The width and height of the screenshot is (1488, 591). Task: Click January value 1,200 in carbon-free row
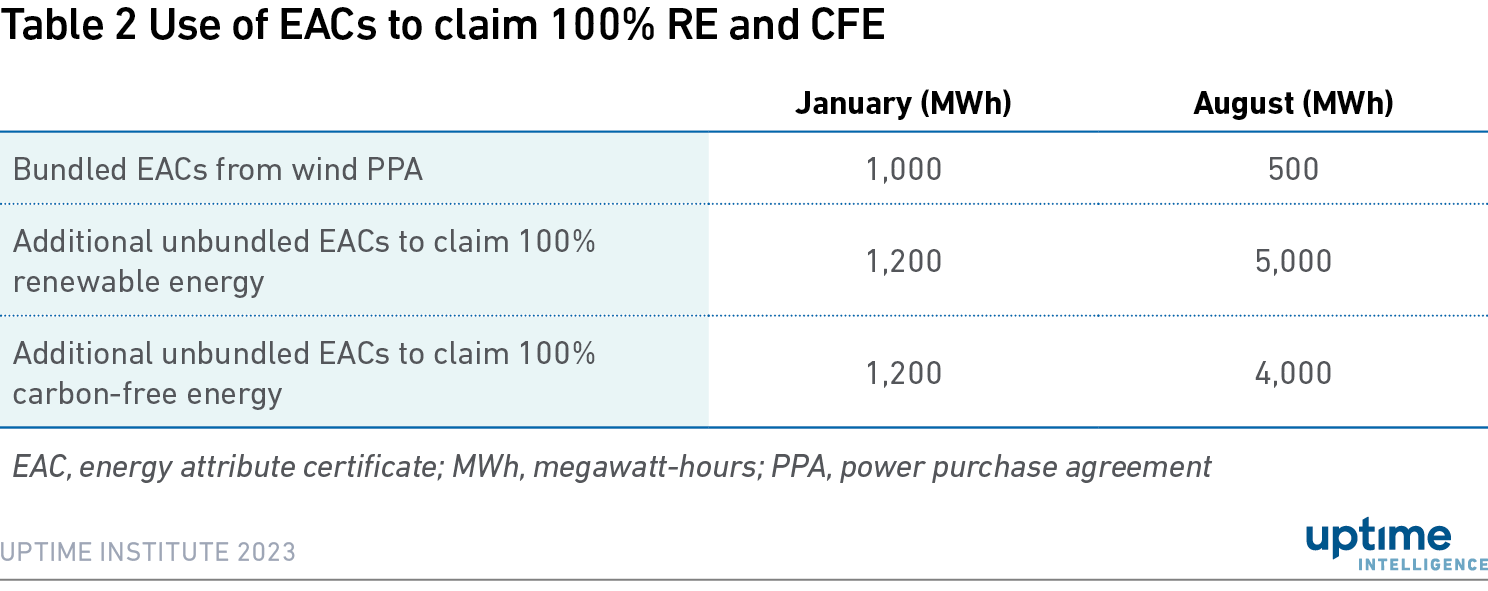click(x=903, y=373)
